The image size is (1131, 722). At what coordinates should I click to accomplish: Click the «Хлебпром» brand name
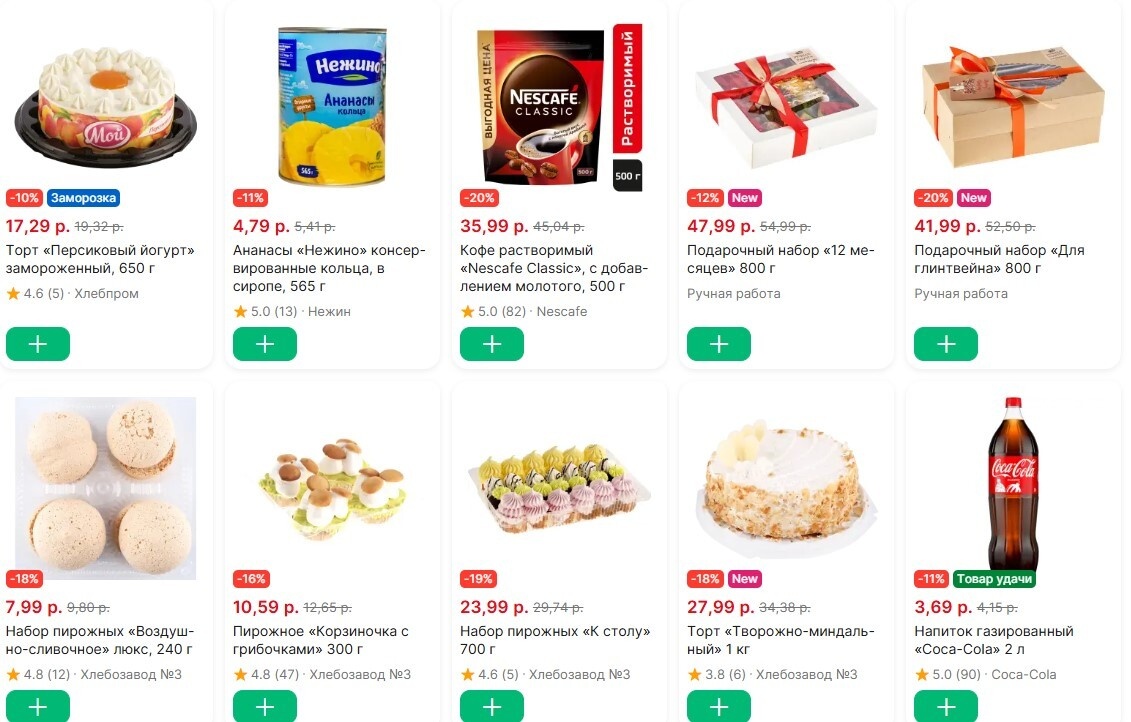click(106, 293)
